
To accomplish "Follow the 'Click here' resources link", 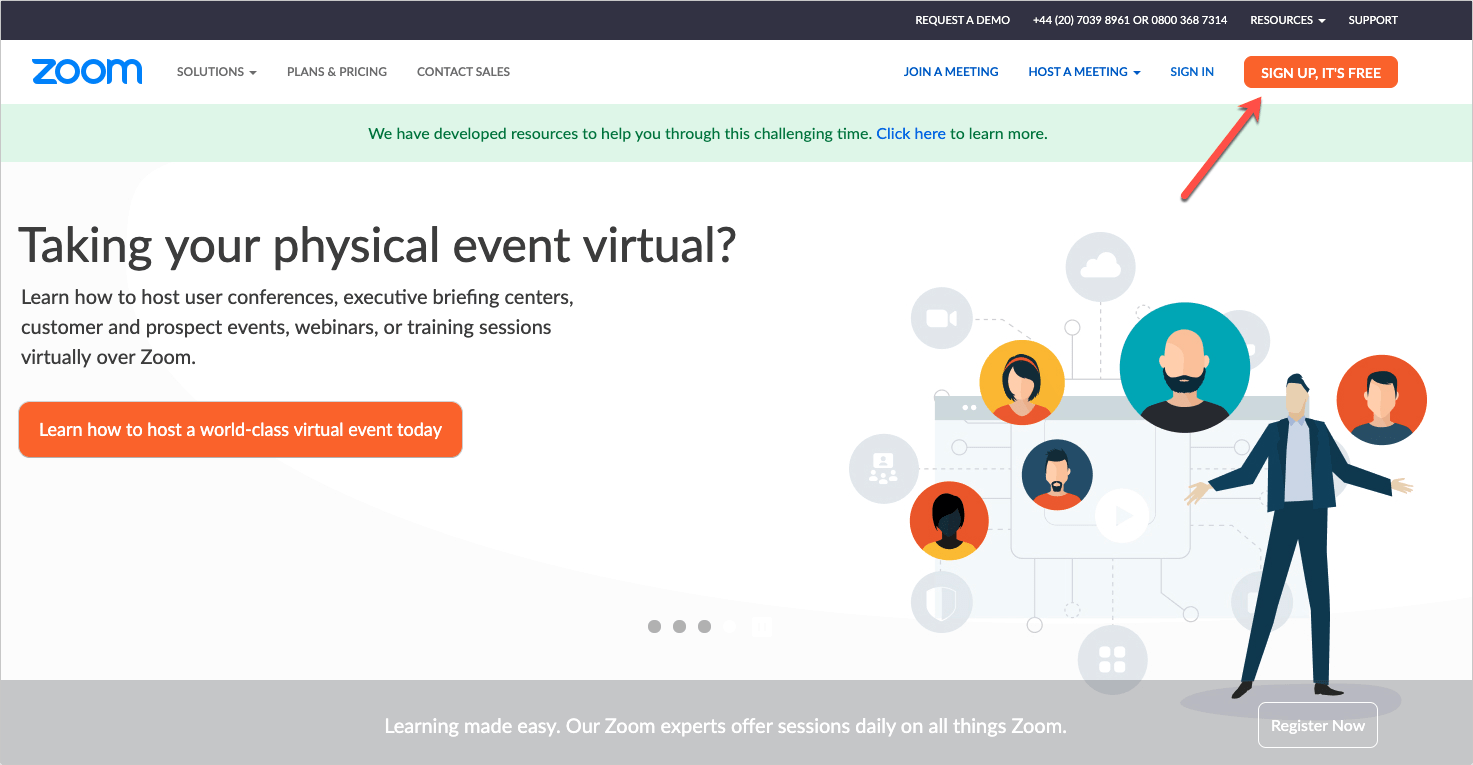I will coord(910,133).
